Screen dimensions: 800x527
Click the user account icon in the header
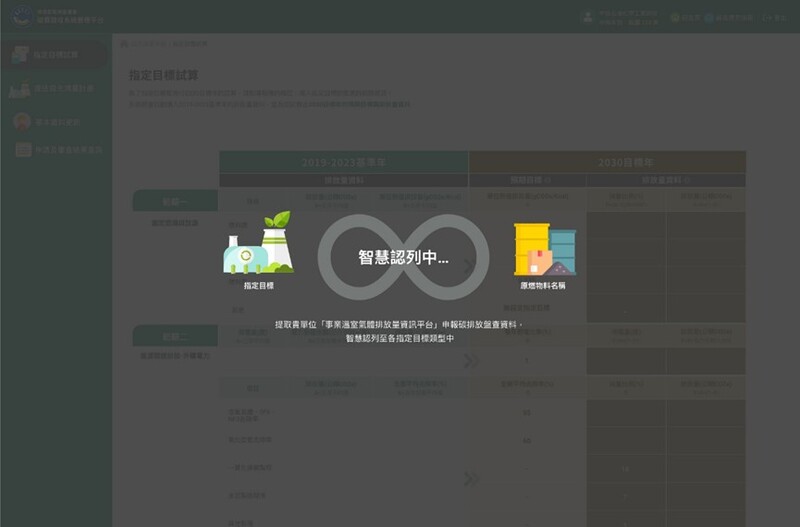tap(587, 17)
